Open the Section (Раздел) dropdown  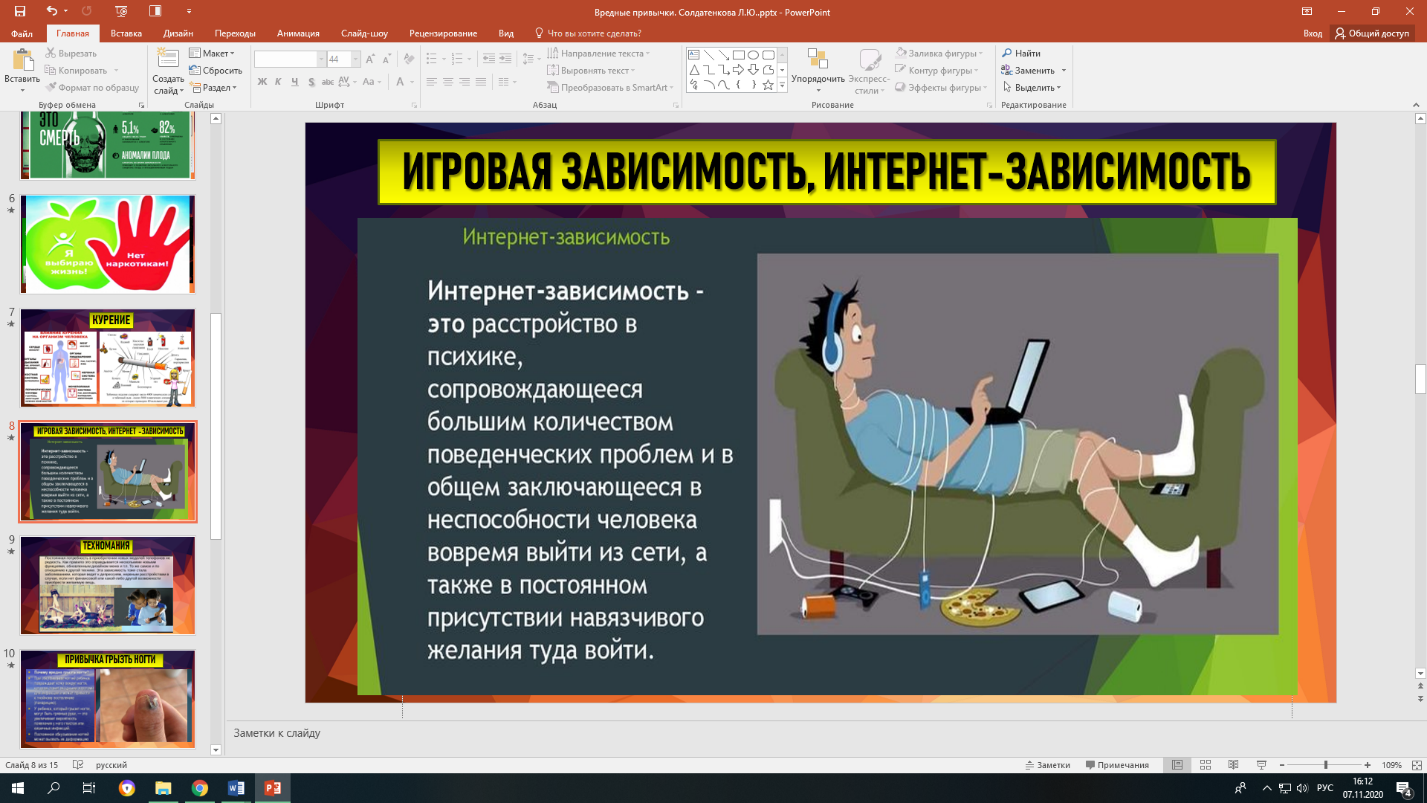pos(213,88)
